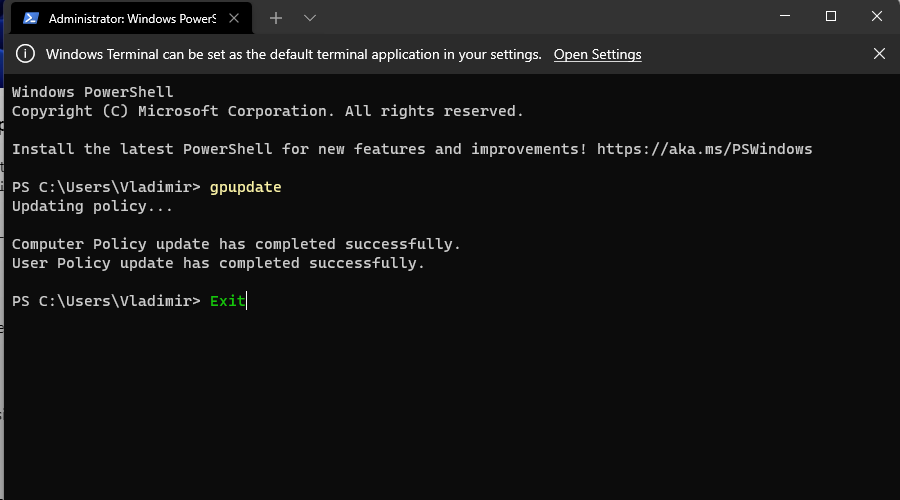900x500 pixels.
Task: Click the PowerShell icon in the tab
Action: pos(30,18)
